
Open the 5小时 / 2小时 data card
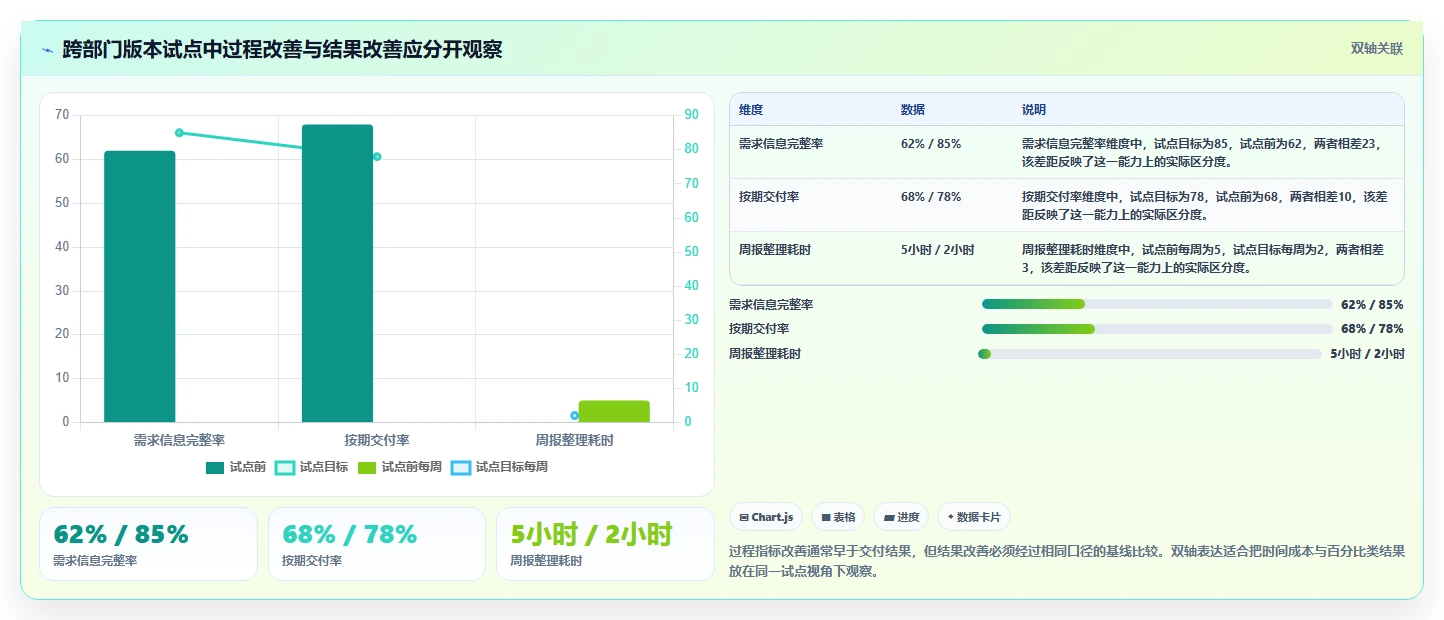pos(605,544)
